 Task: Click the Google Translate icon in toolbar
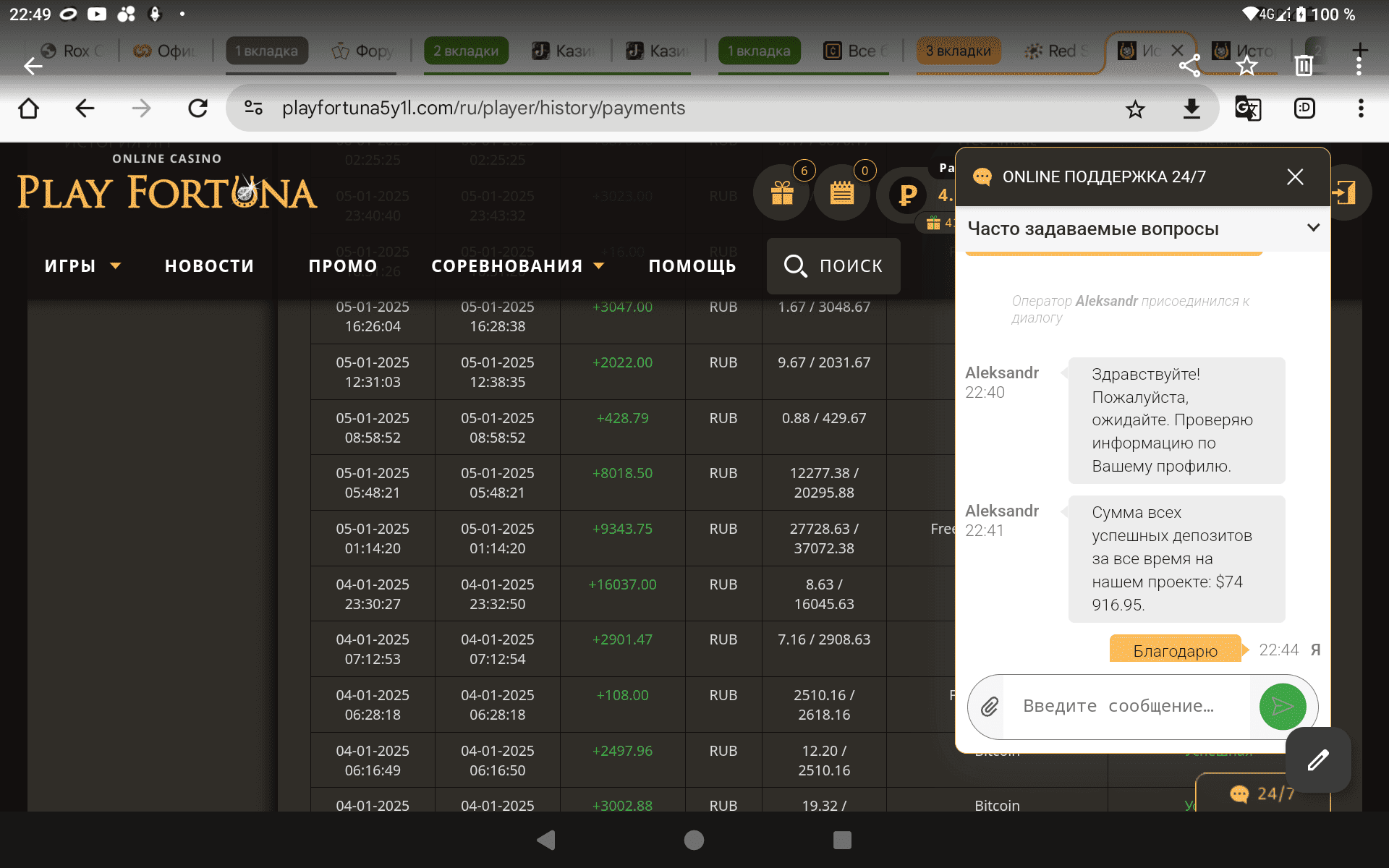[x=1247, y=109]
